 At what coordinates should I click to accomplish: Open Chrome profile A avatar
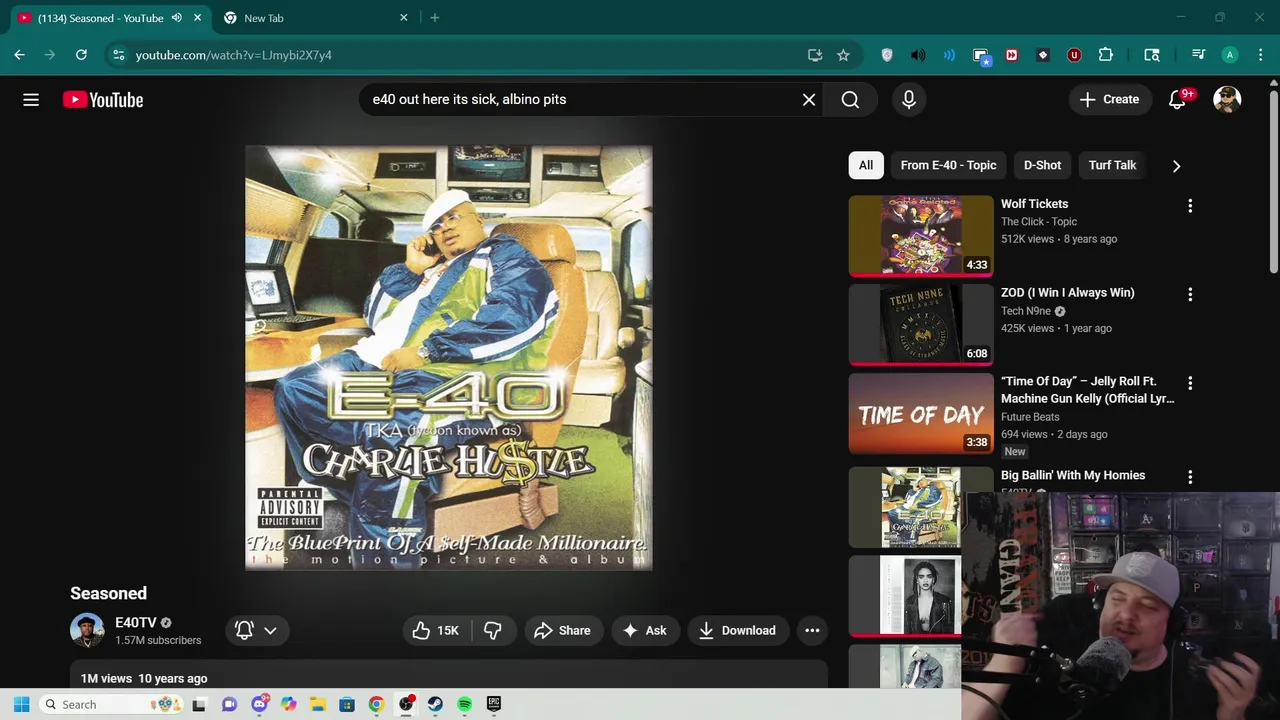(x=1230, y=55)
